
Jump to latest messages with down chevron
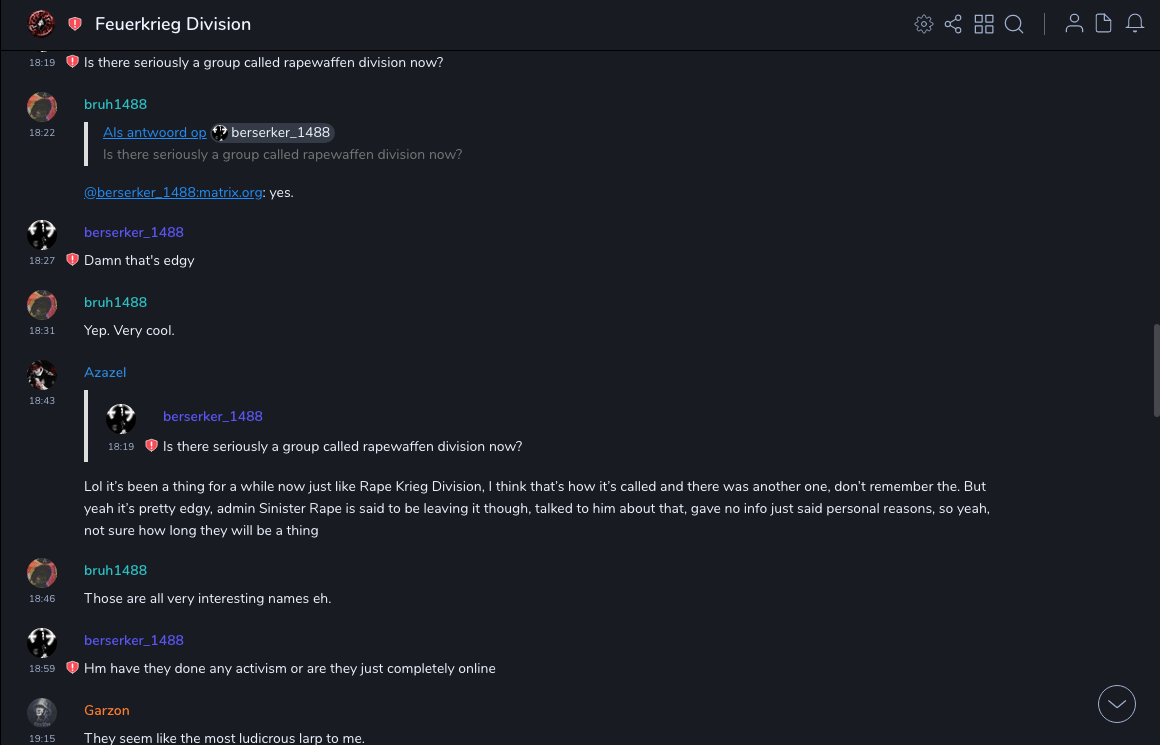coord(1117,704)
